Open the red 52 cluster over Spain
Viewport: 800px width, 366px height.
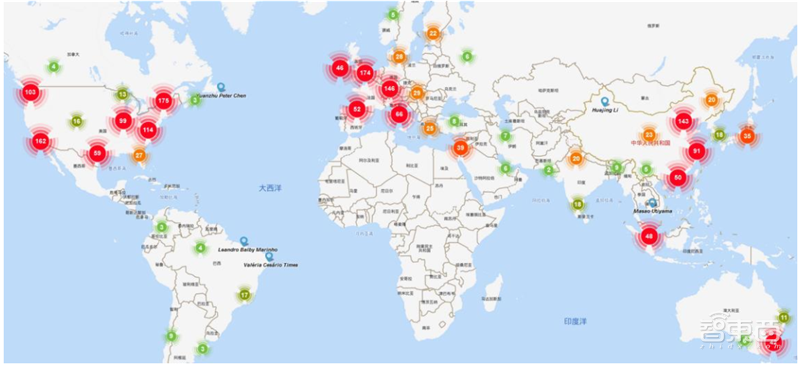(x=357, y=109)
